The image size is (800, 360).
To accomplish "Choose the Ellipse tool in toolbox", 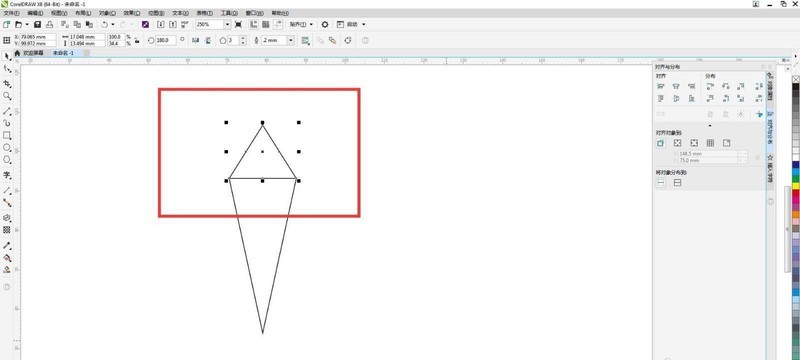I will coord(7,147).
